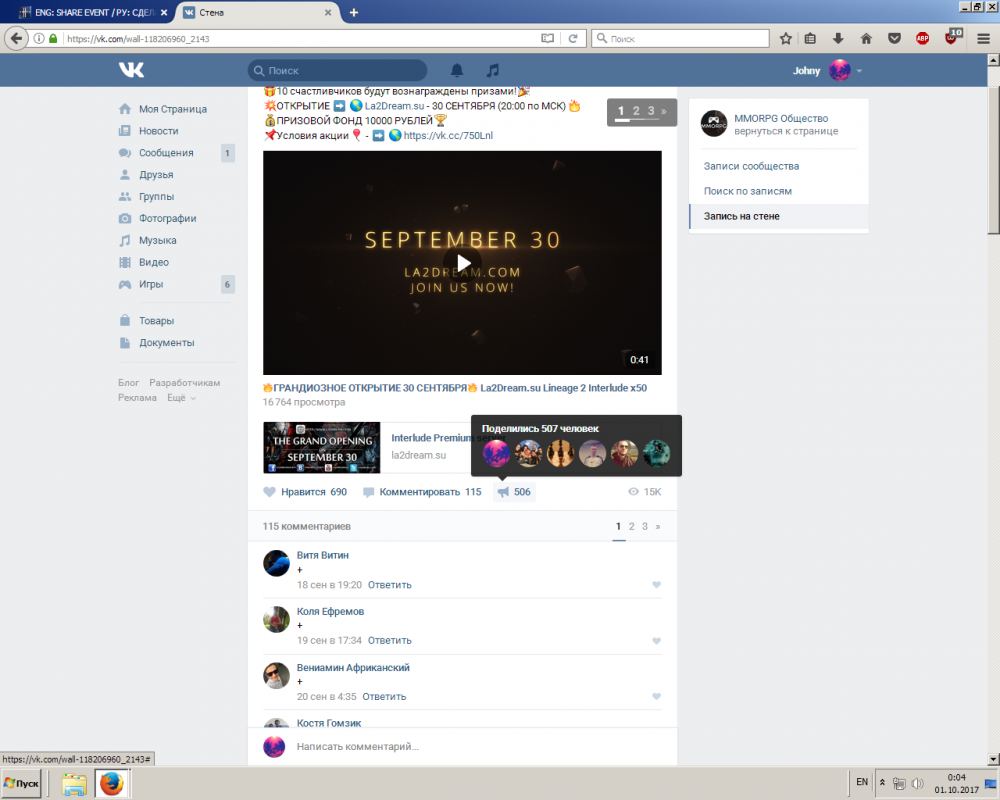The height and width of the screenshot is (800, 1000).
Task: Toggle like on Коля Ефремов's comment
Action: pyautogui.click(x=656, y=640)
